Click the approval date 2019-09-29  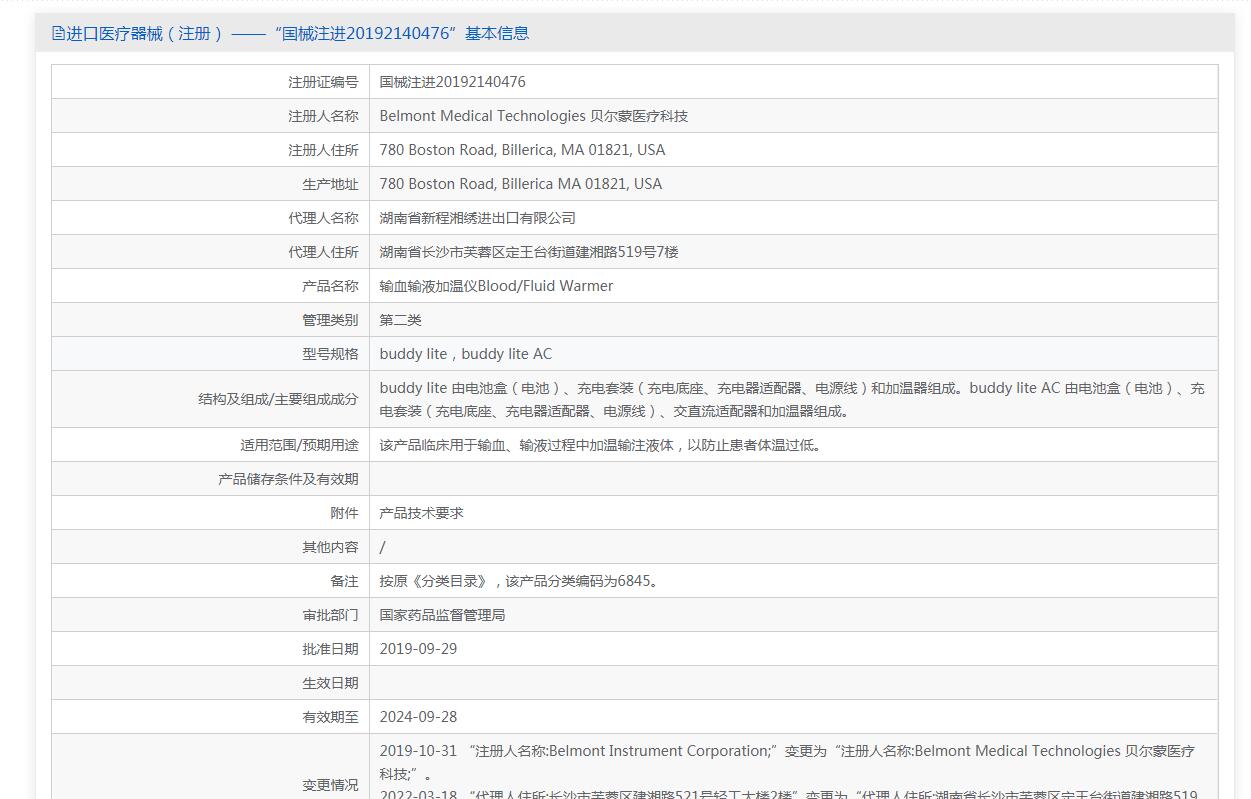[x=418, y=649]
